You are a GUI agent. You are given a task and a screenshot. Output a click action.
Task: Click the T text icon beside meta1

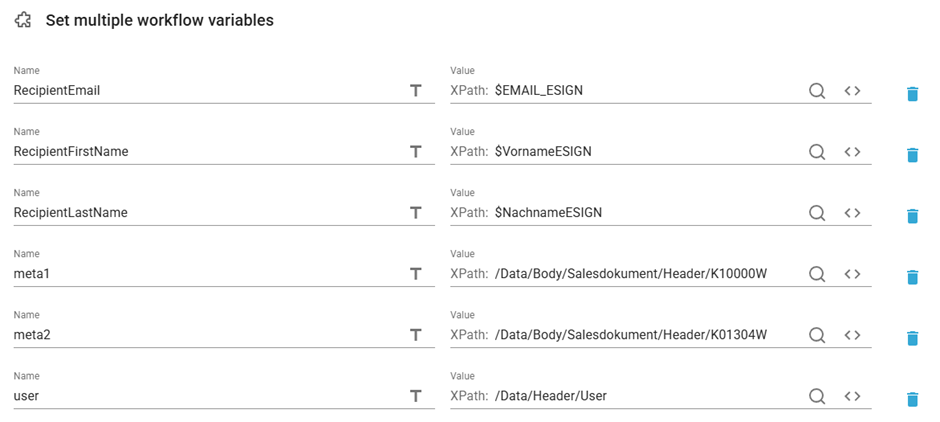[415, 274]
